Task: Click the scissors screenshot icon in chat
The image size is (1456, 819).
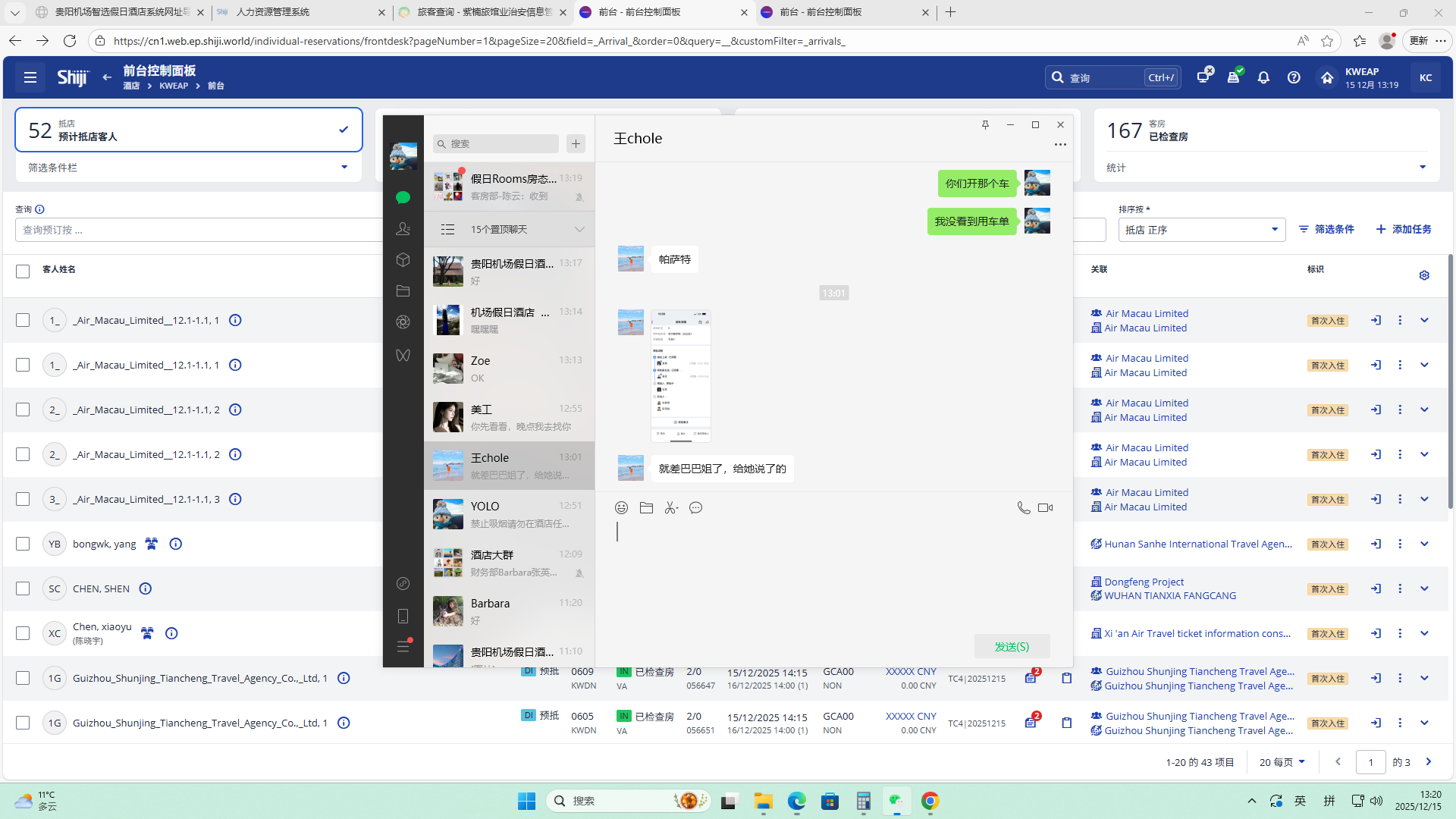Action: [670, 507]
